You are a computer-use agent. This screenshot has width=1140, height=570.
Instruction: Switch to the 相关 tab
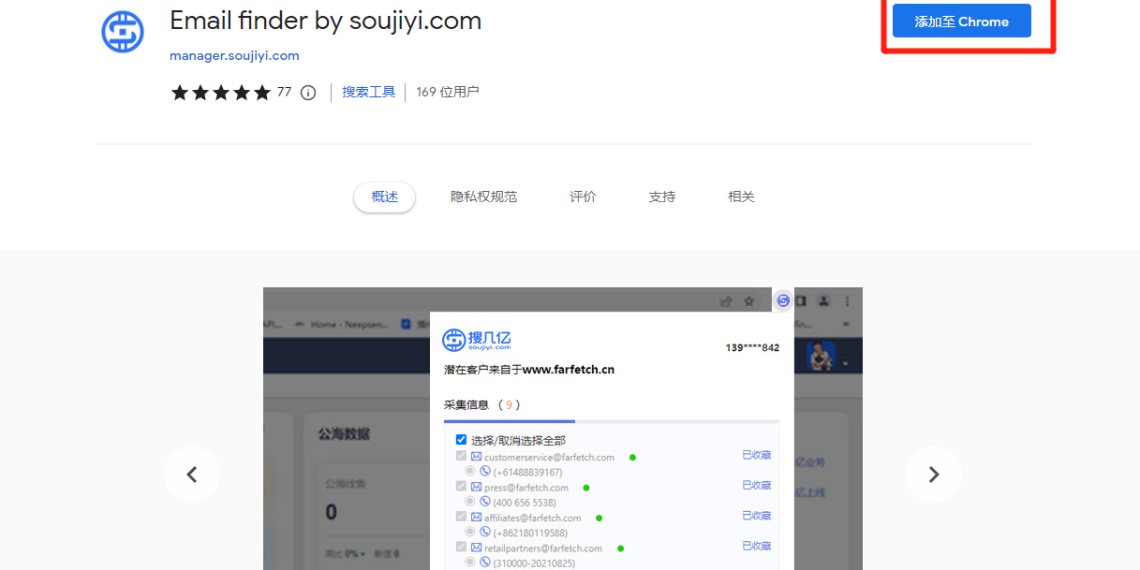pyautogui.click(x=741, y=197)
